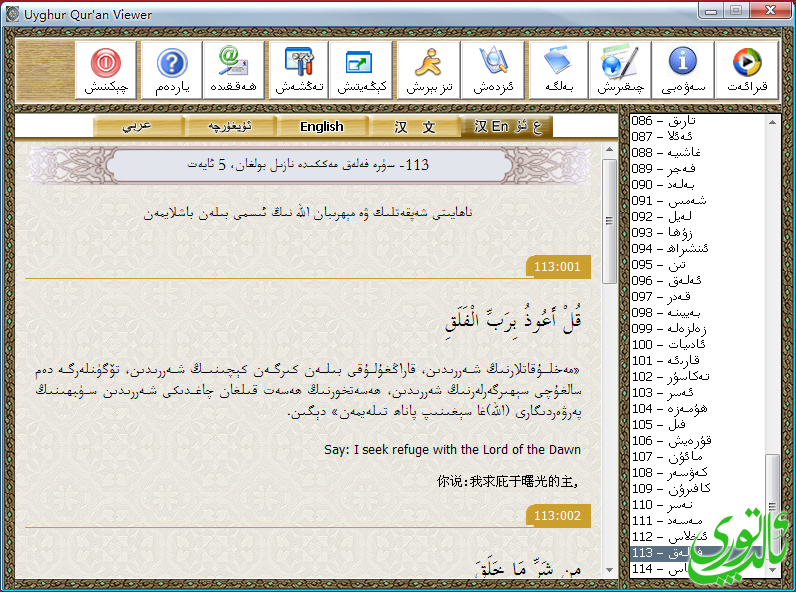Select surah 105 in list
This screenshot has height=592, width=796.
pos(697,424)
